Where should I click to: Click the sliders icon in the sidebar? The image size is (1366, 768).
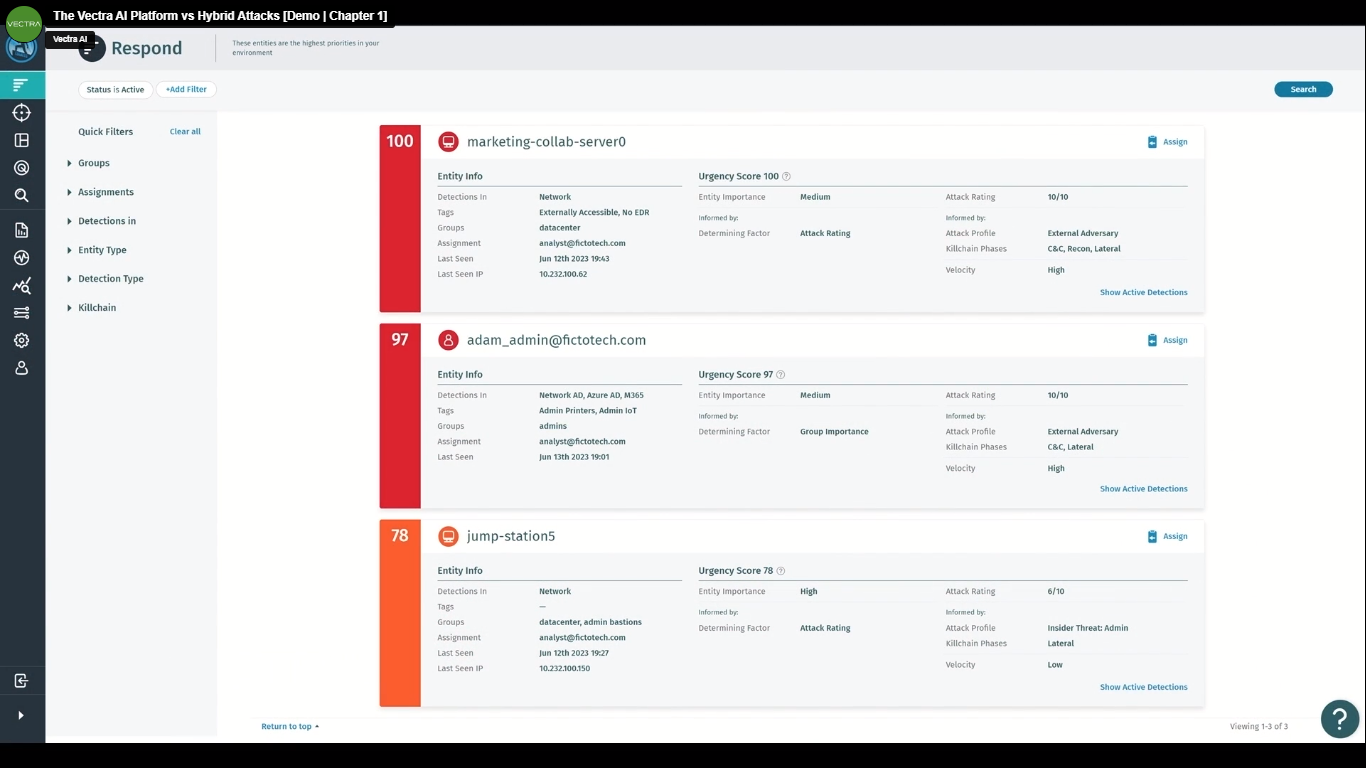pos(22,313)
